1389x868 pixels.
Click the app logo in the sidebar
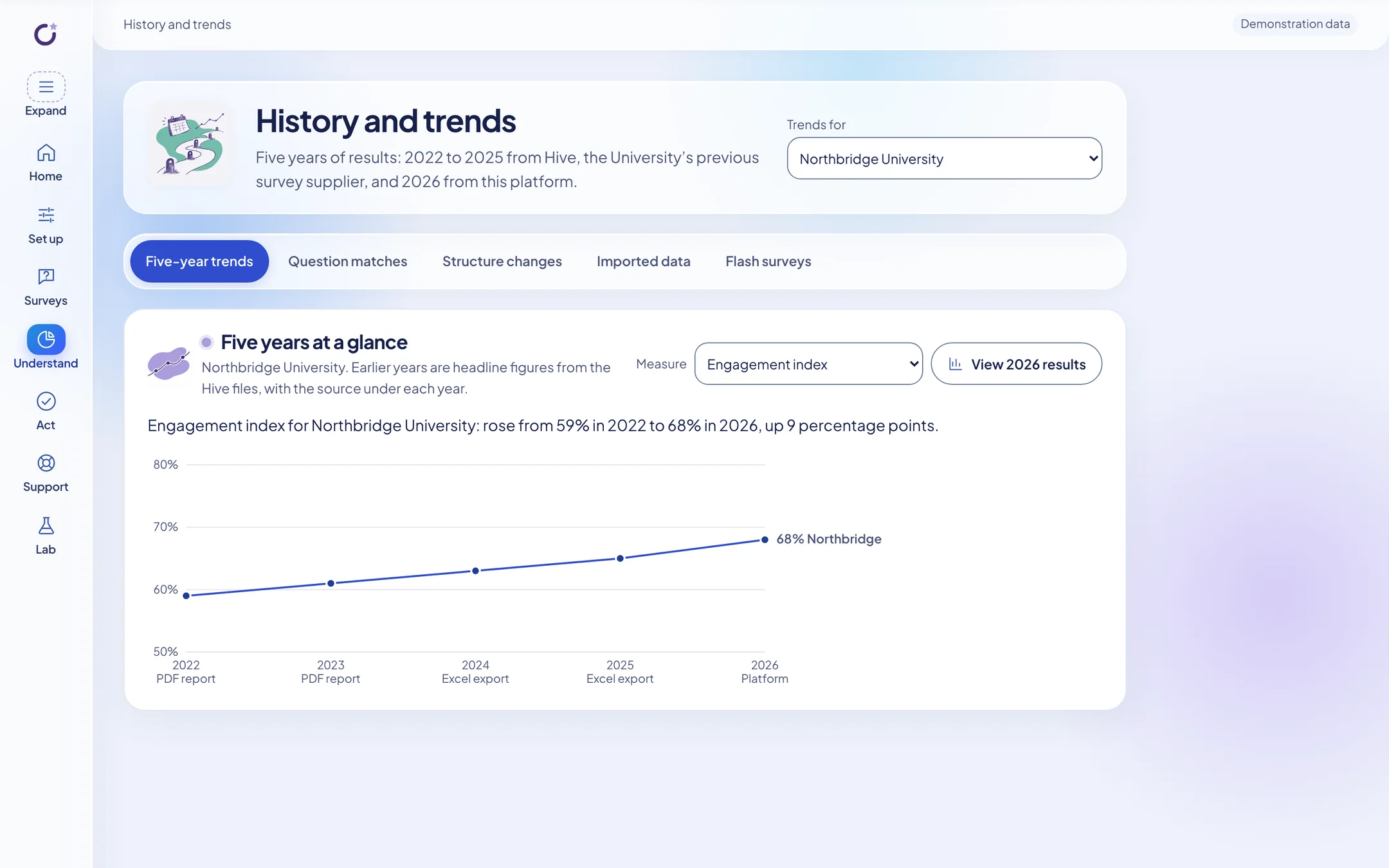click(x=46, y=34)
